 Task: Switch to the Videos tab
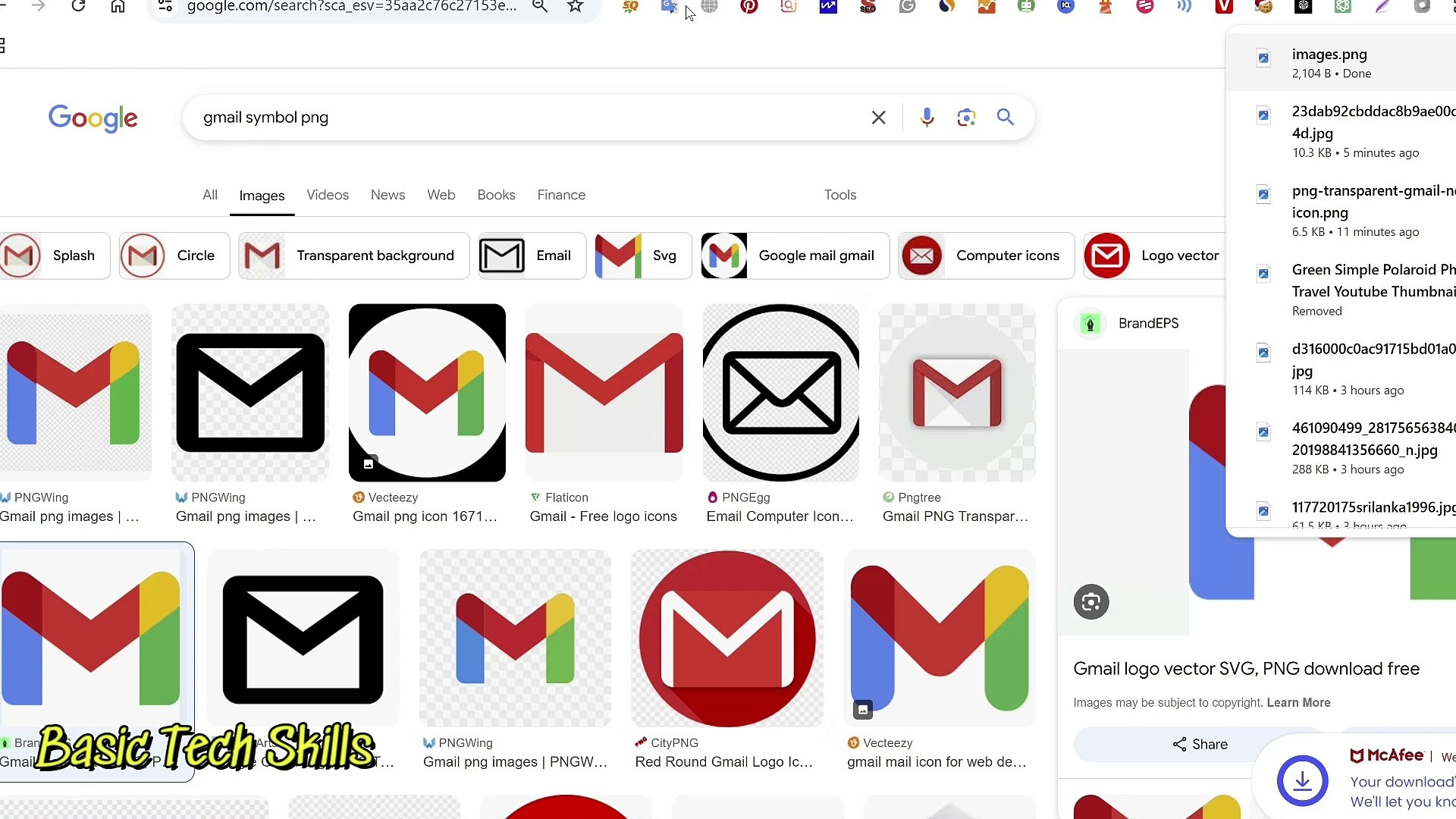click(x=327, y=195)
